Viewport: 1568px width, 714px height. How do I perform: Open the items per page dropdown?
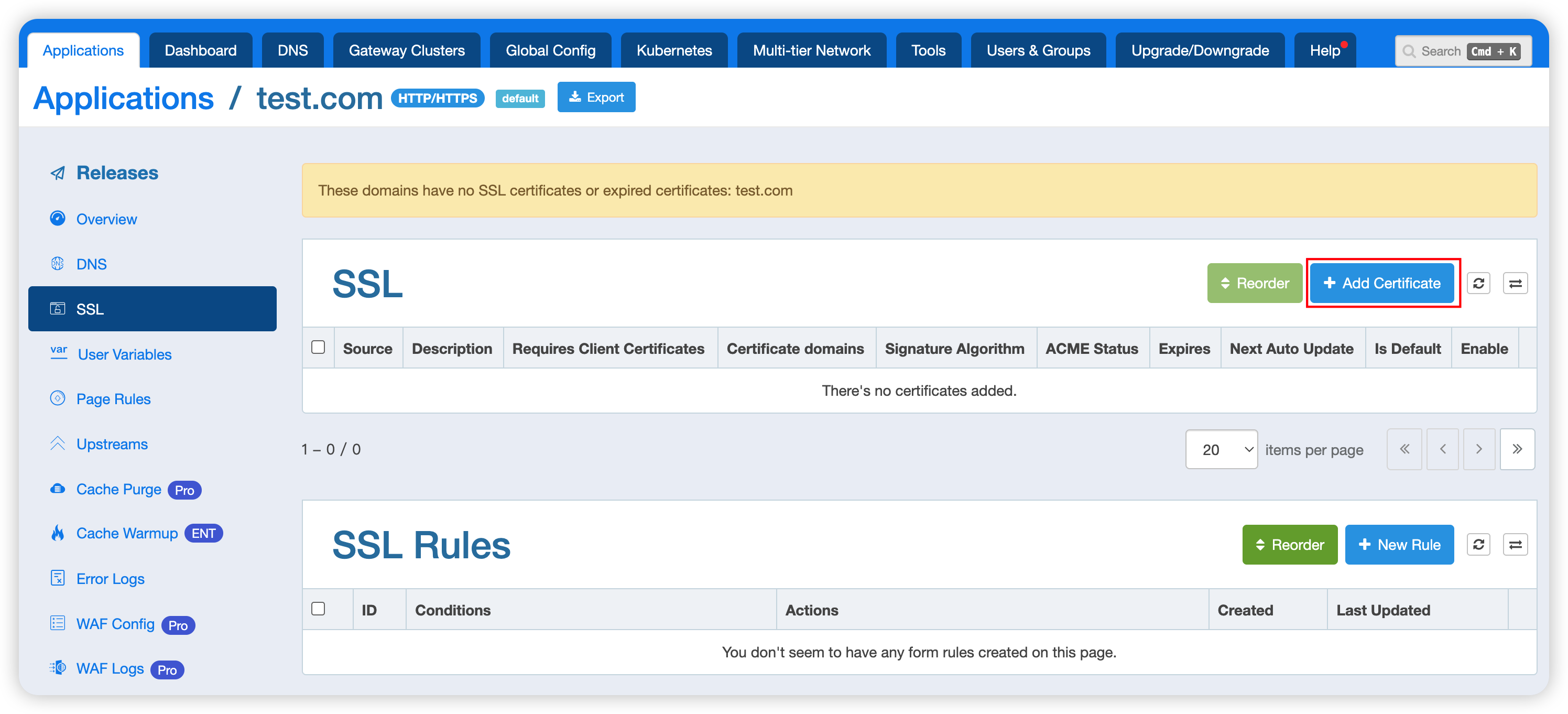point(1221,450)
